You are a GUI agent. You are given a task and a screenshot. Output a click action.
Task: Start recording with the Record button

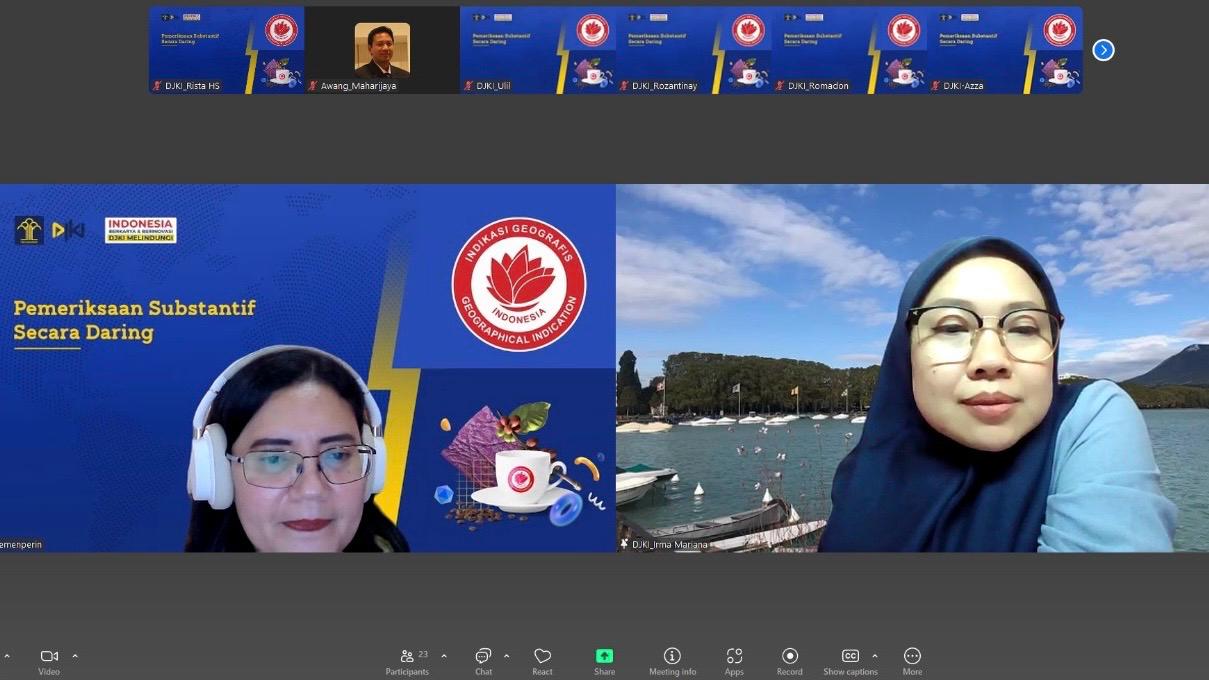point(789,660)
